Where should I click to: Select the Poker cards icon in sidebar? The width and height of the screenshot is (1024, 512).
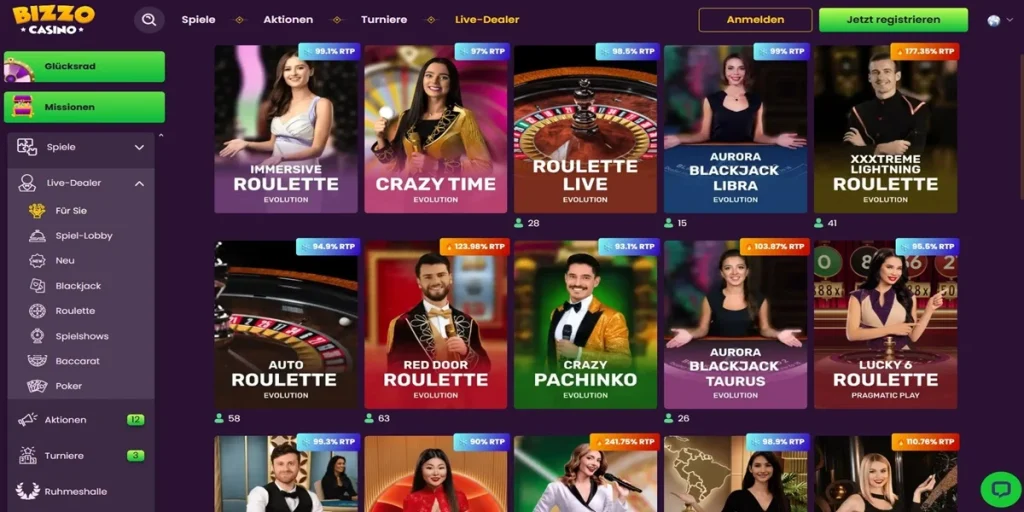(x=37, y=386)
